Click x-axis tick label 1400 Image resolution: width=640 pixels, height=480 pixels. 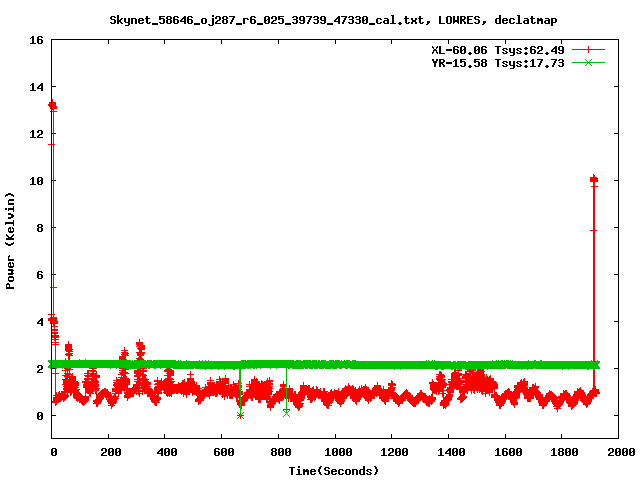[x=451, y=452]
